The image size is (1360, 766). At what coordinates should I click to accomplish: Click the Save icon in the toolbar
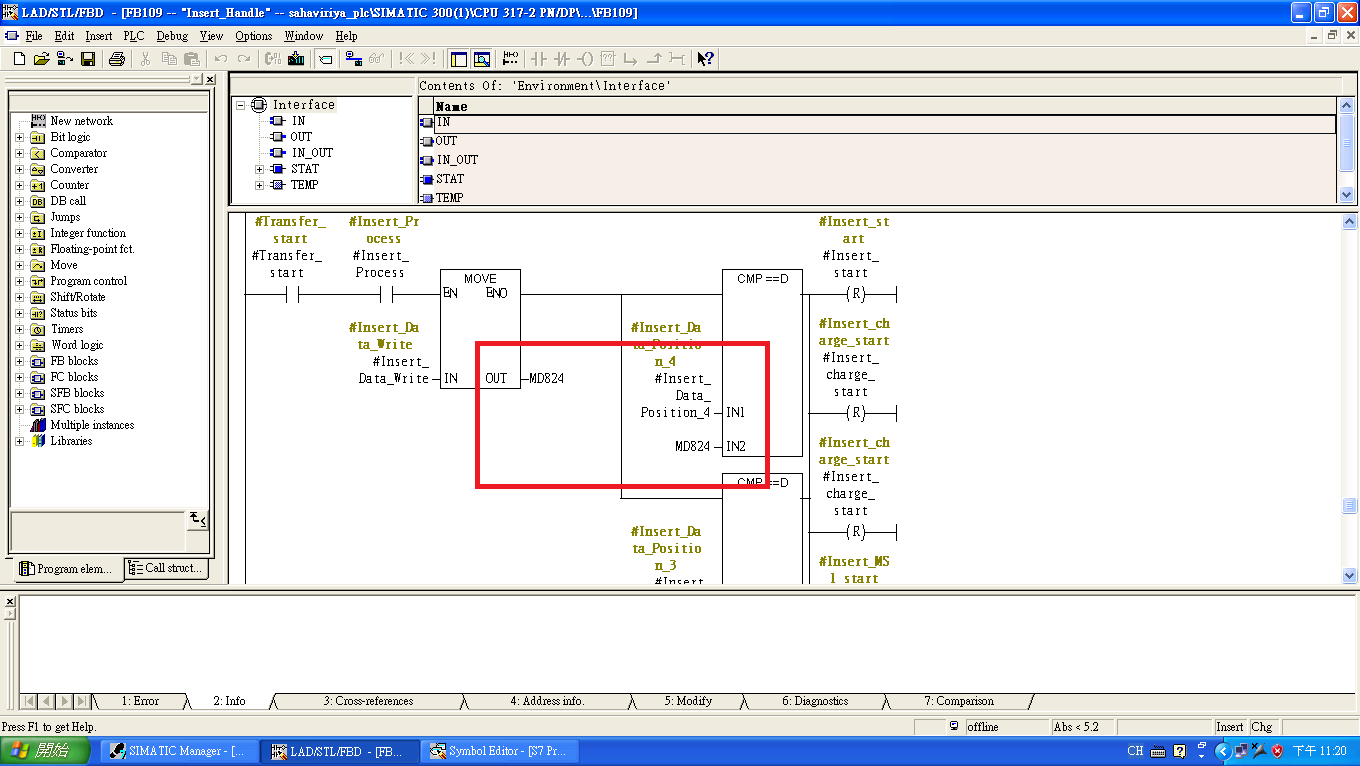(88, 59)
